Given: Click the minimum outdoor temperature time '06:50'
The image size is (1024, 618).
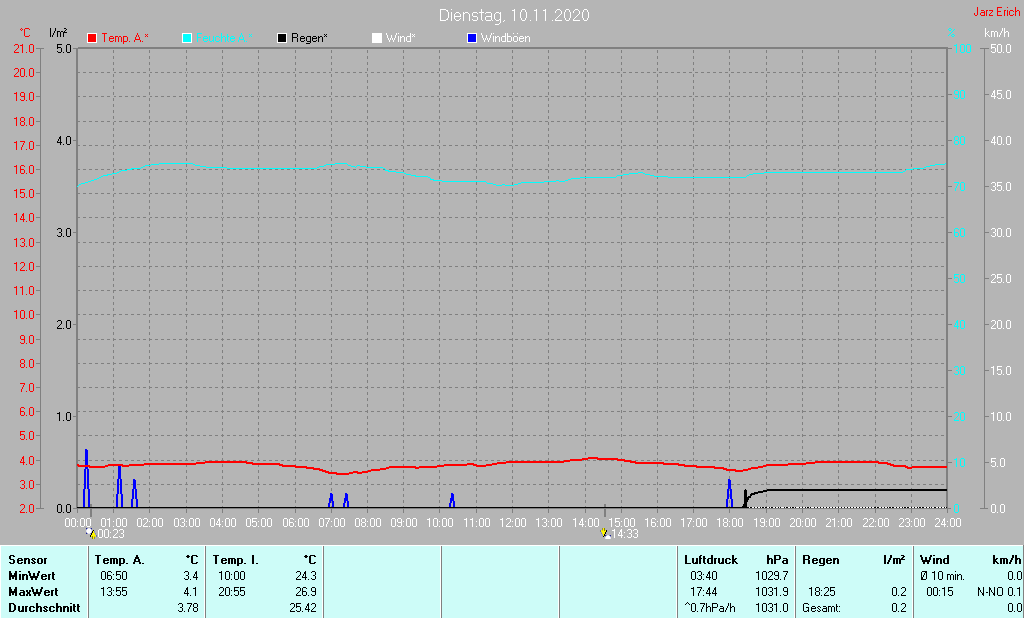Looking at the screenshot, I should pos(114,576).
